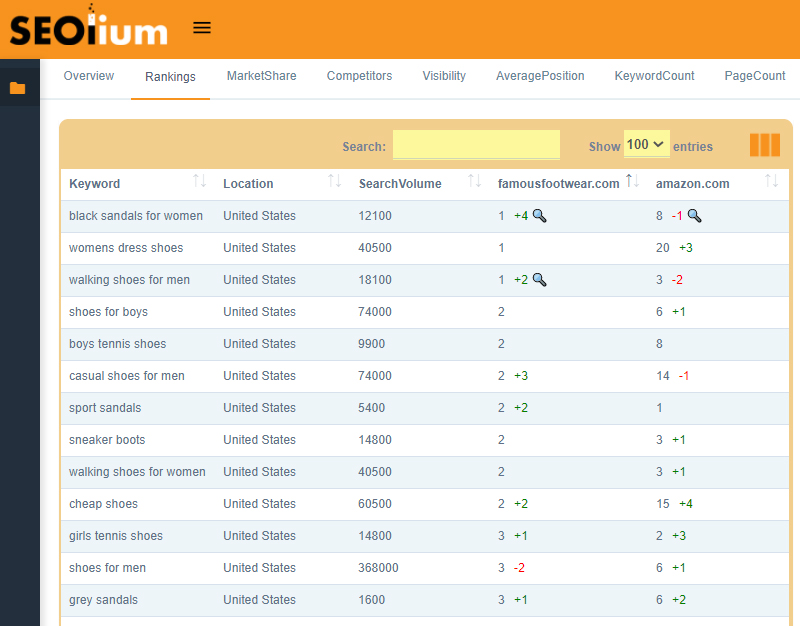The image size is (800, 626).
Task: Click famousfootwear +3 change for casual shoes for men
Action: tap(521, 376)
